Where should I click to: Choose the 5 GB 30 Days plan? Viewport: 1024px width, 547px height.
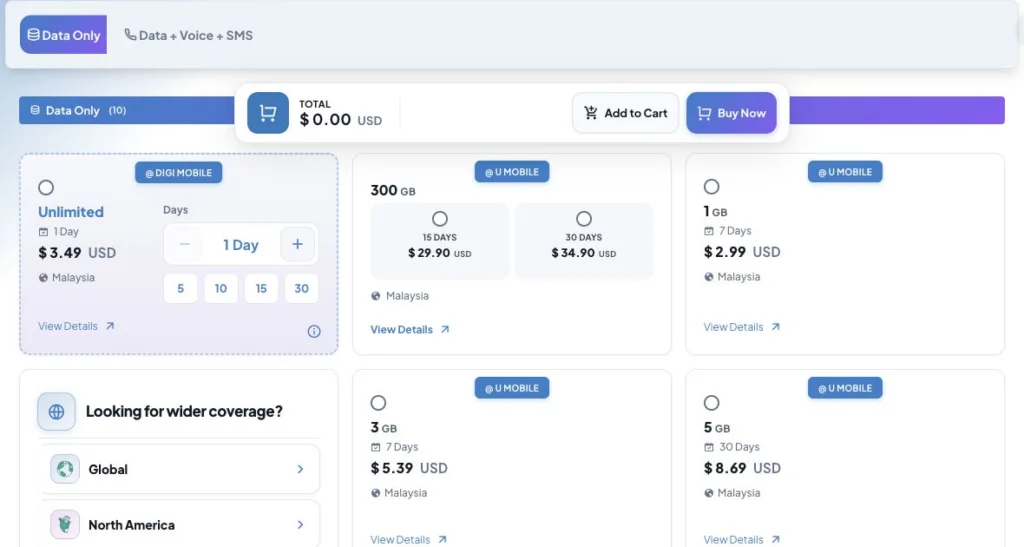point(711,403)
